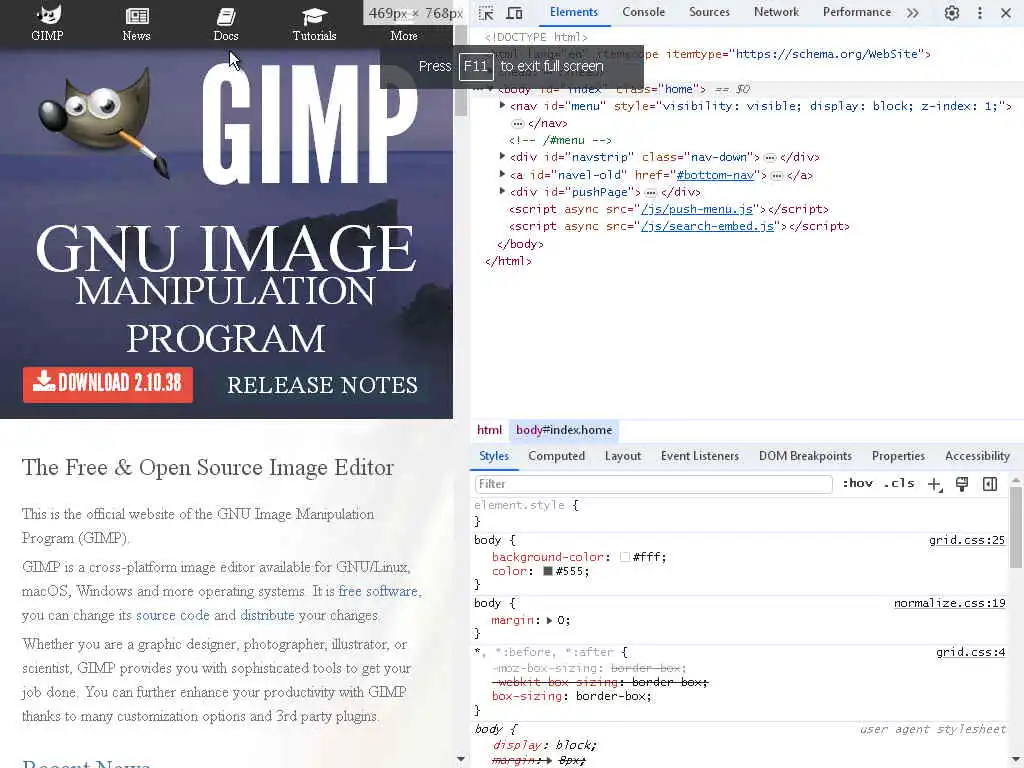The height and width of the screenshot is (768, 1024).
Task: Switch to the Layout pane tab
Action: 622,456
